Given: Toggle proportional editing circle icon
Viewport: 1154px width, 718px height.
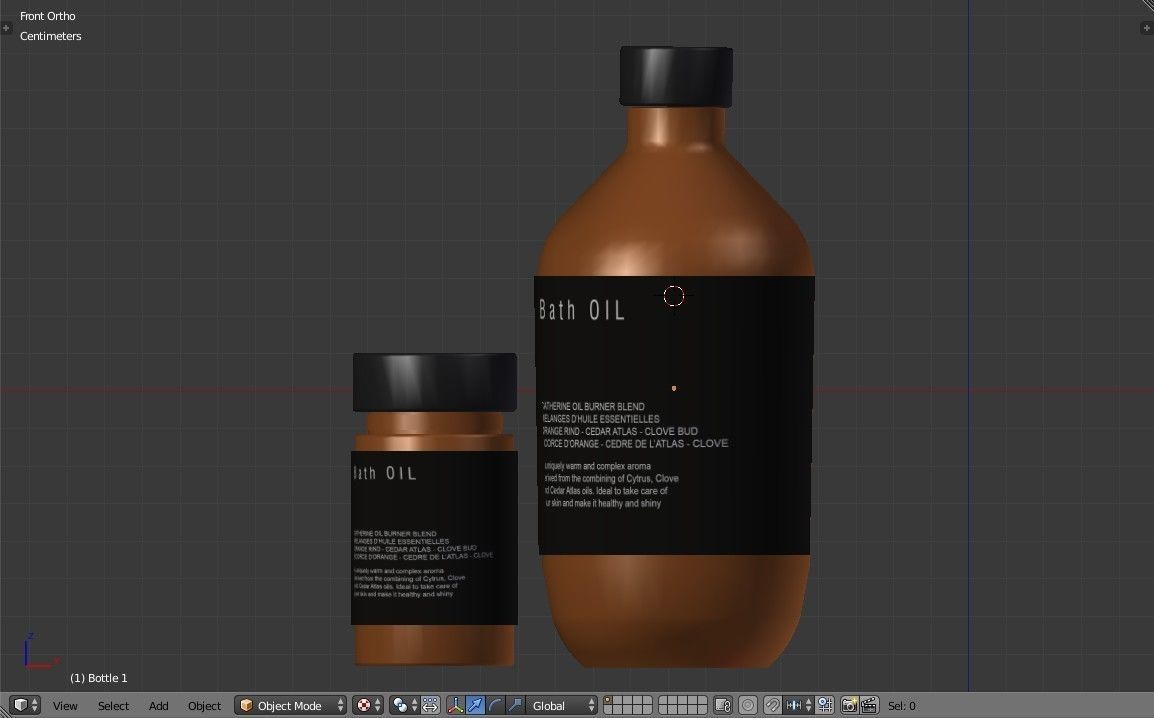Looking at the screenshot, I should (748, 705).
